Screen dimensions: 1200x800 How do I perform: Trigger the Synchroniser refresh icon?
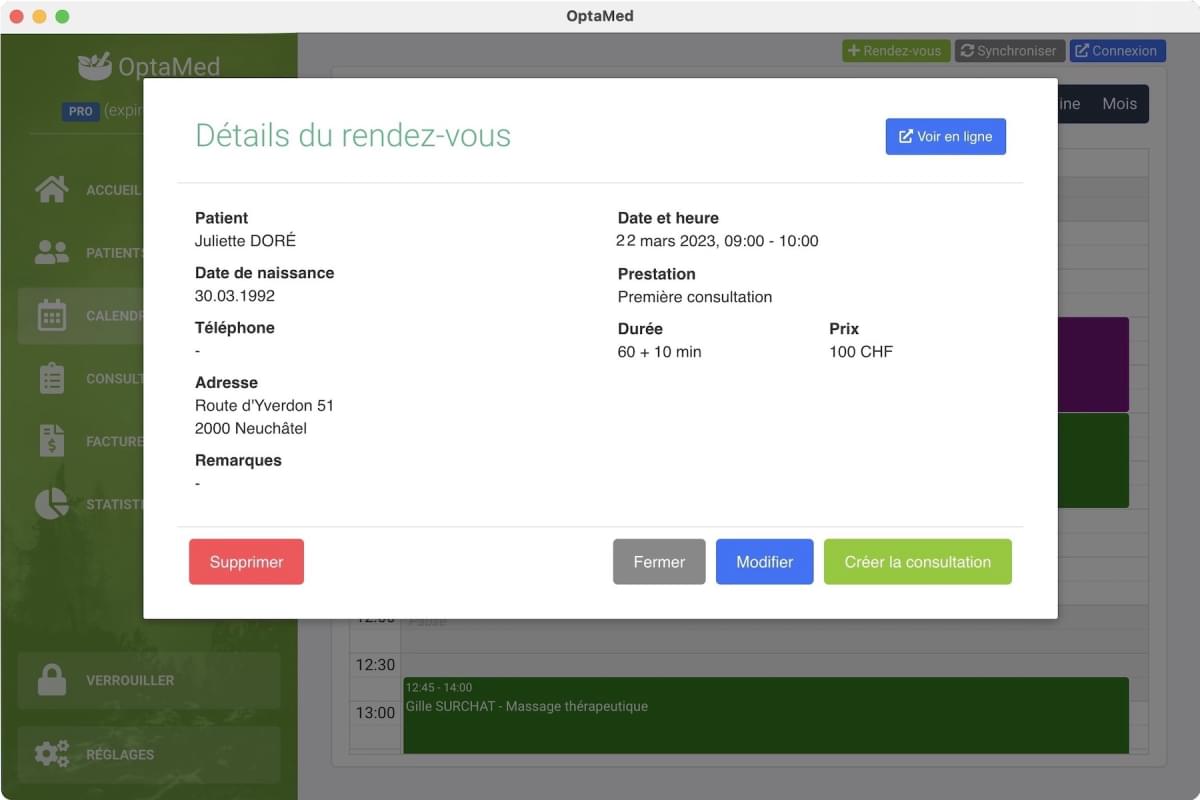(x=967, y=50)
